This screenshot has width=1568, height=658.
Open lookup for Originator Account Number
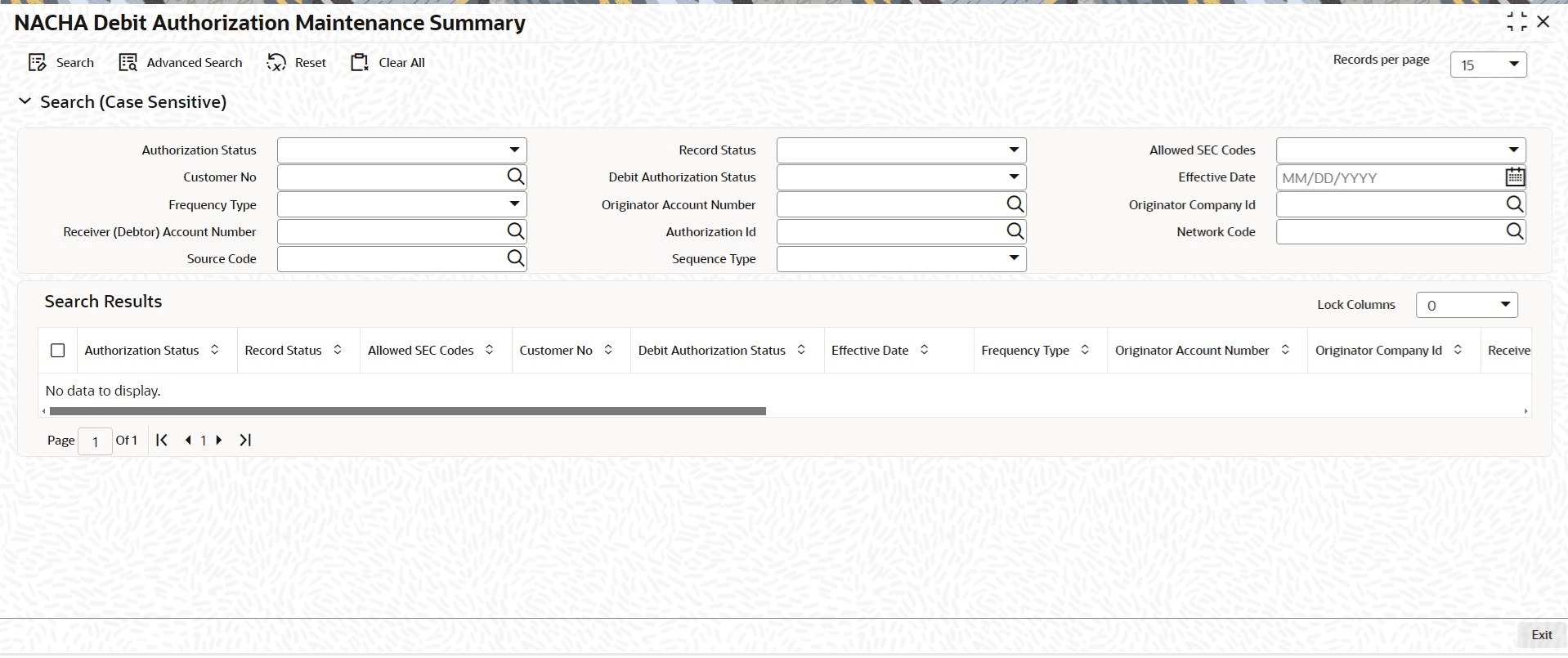[x=1015, y=204]
